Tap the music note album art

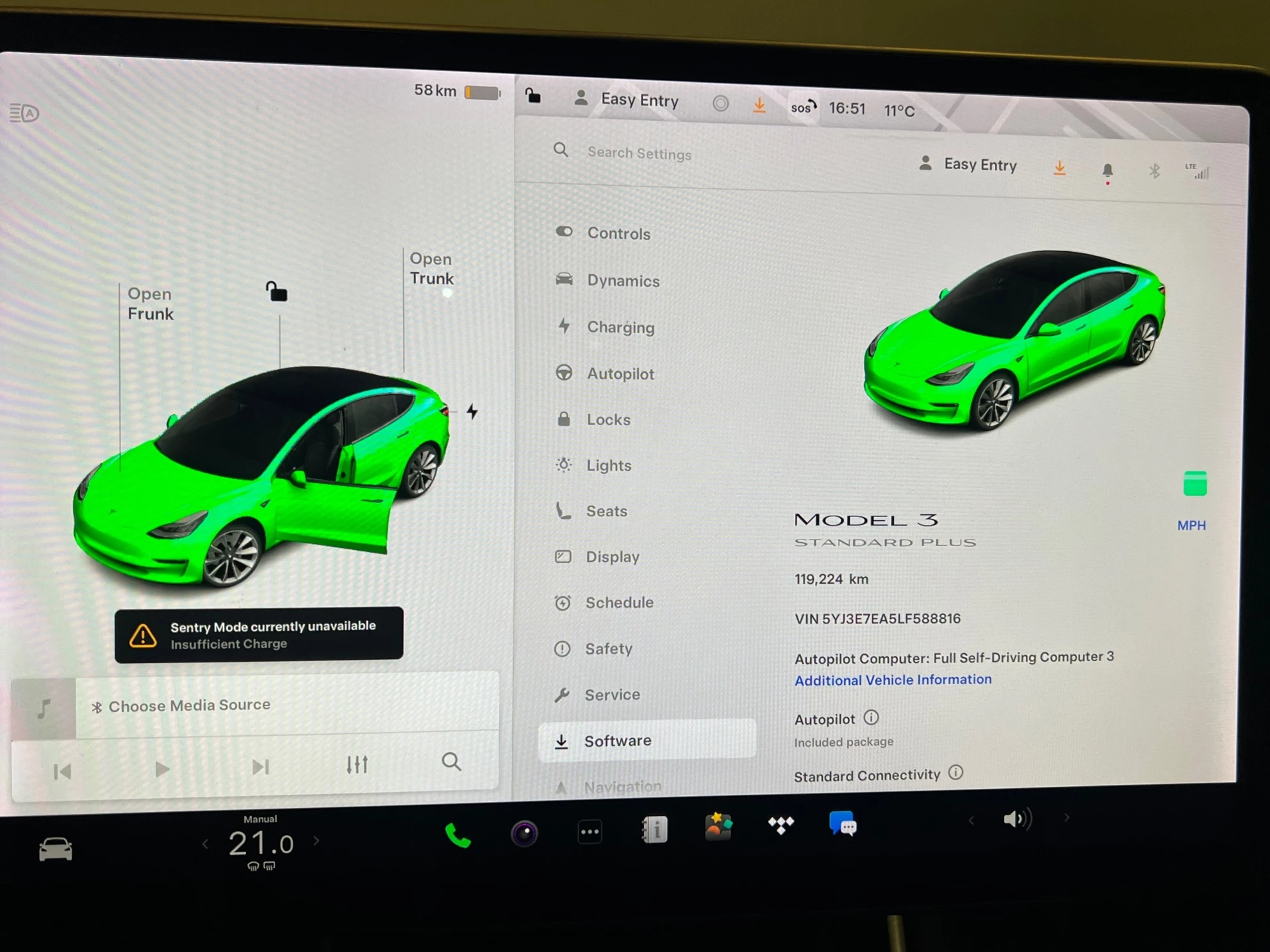[x=44, y=708]
